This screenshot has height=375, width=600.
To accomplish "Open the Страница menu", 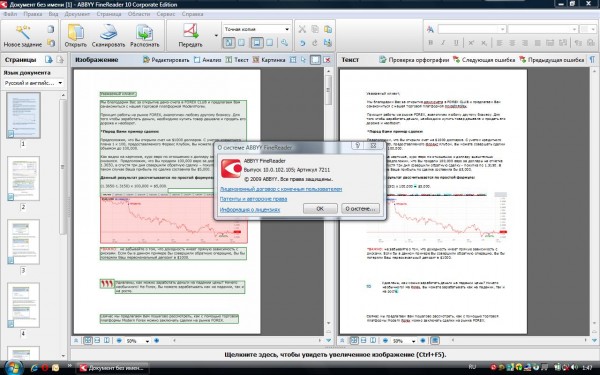I will click(109, 14).
